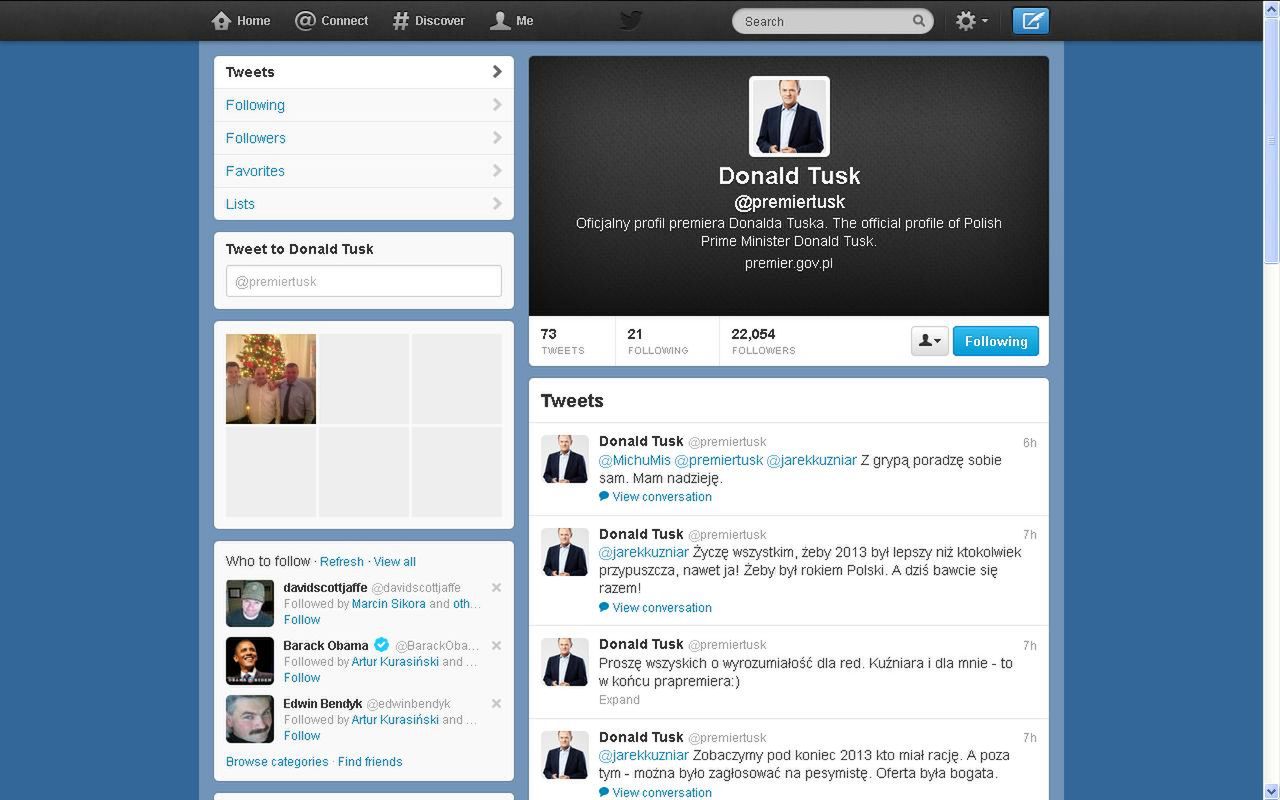This screenshot has height=800, width=1280.
Task: Open the Discover tab
Action: 428,20
